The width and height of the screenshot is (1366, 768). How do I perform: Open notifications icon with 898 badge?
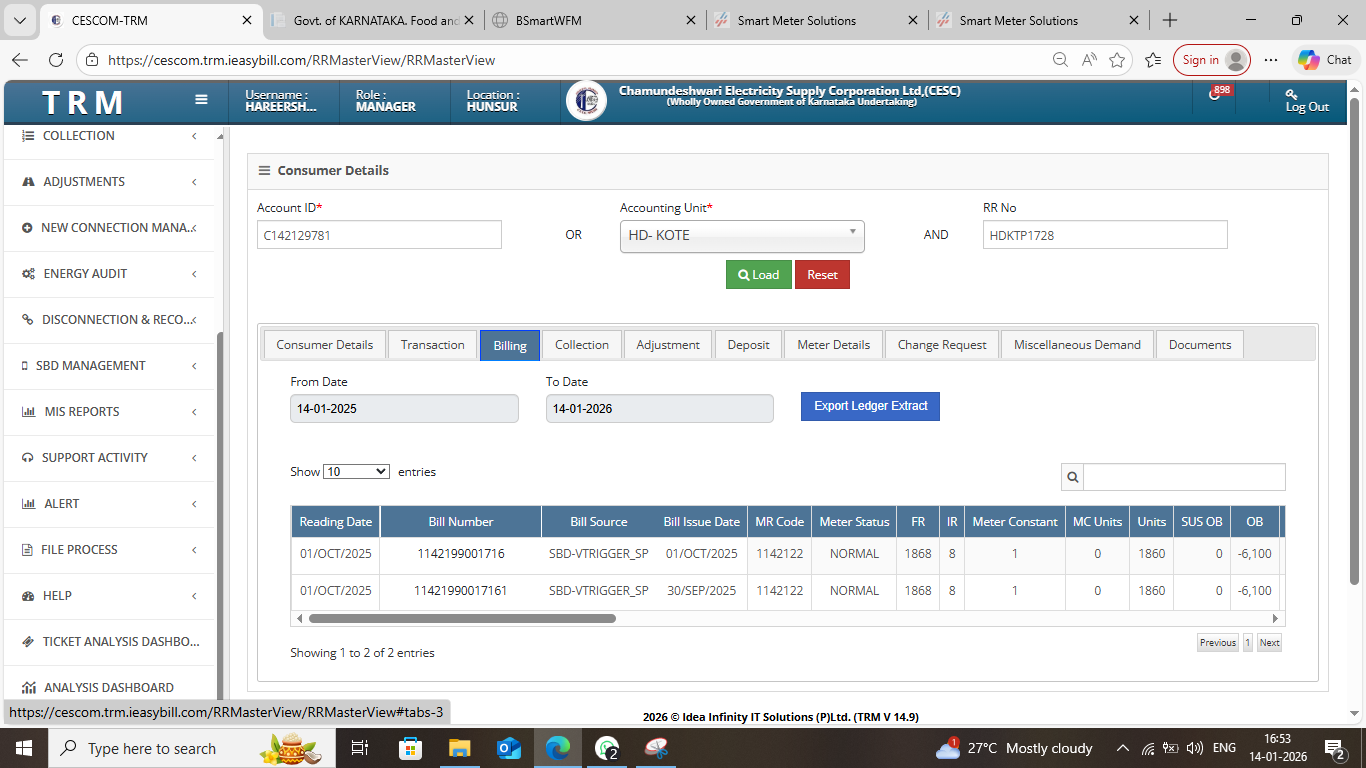(1215, 97)
